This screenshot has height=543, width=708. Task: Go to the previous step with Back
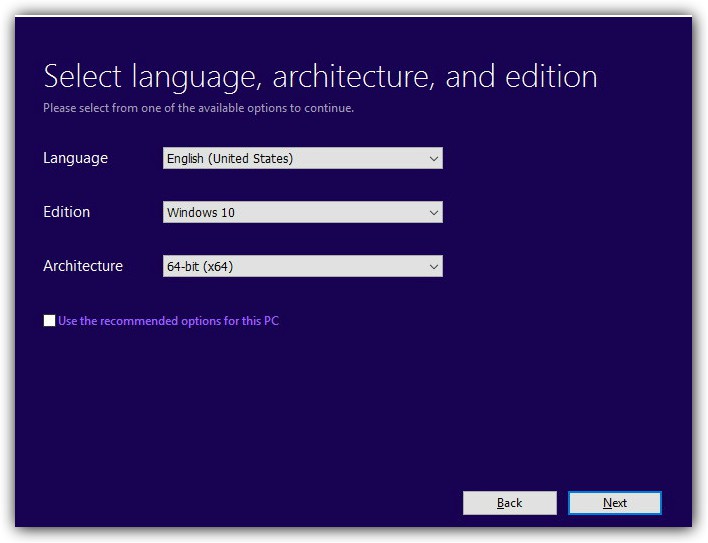[509, 503]
